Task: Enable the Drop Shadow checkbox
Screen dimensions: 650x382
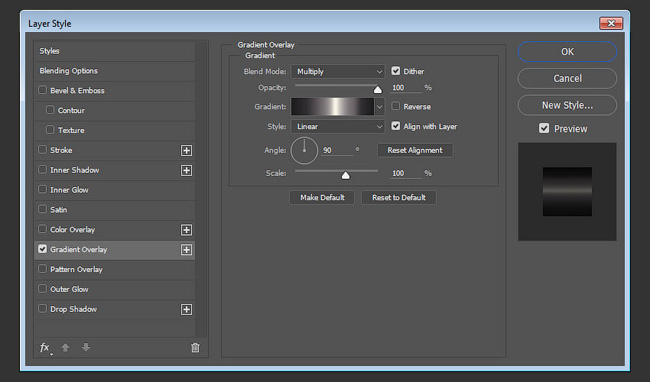Action: (x=42, y=309)
